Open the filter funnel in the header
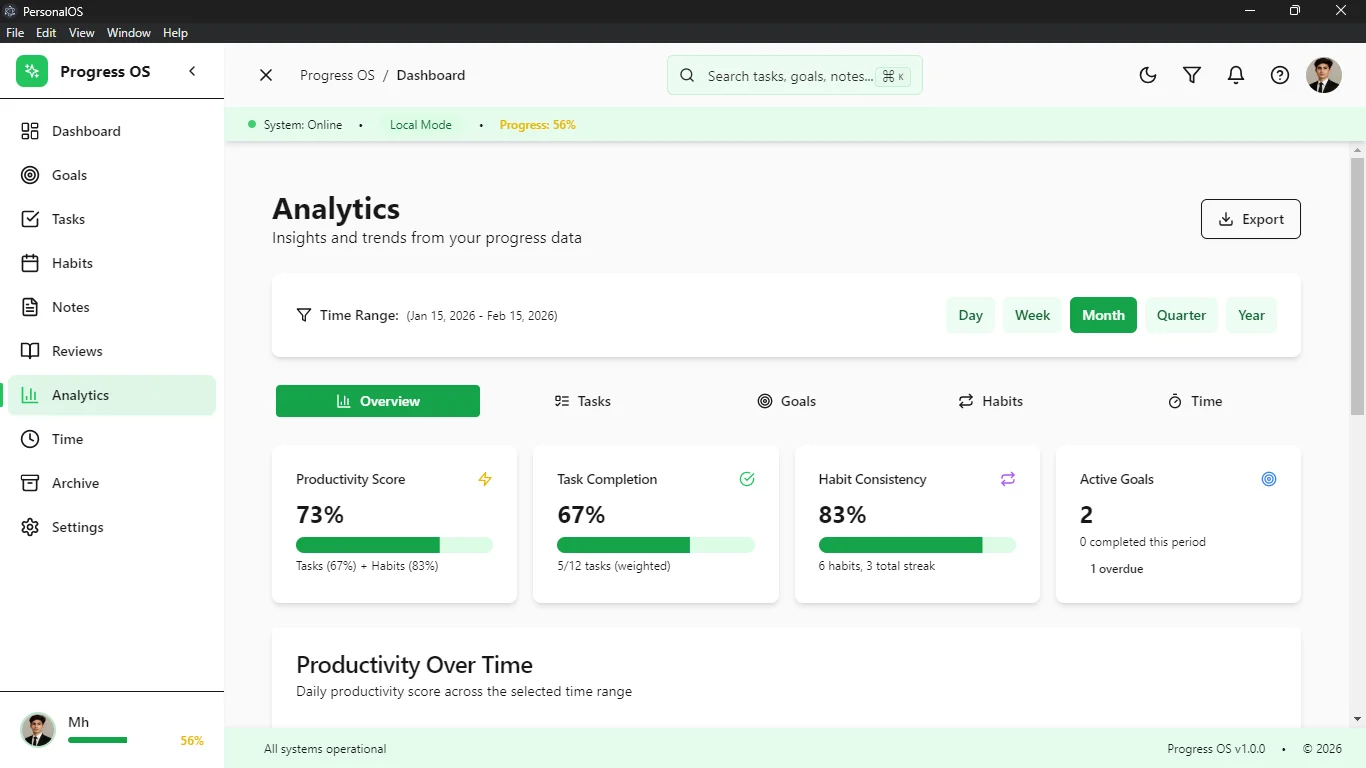The width and height of the screenshot is (1366, 768). 1192,75
